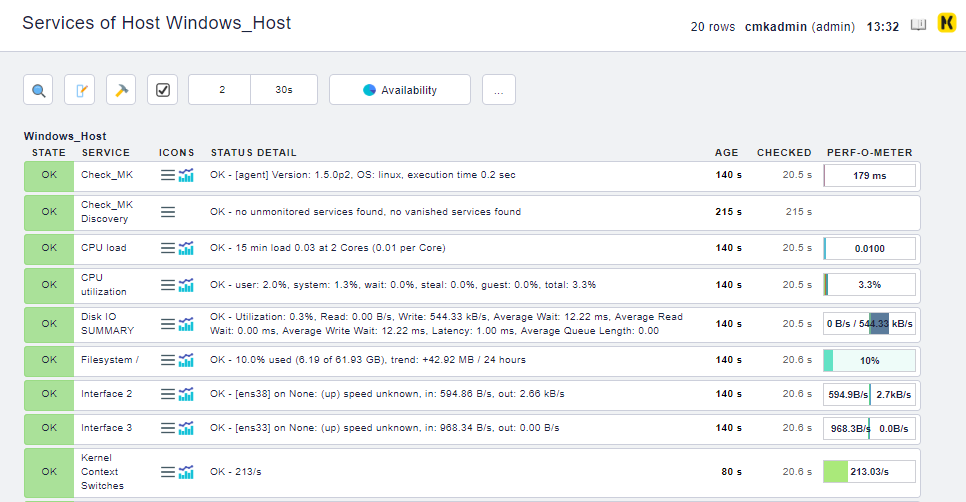Screen dimensions: 966x502
Task: Expand the action menu for Check_MK Discovery
Action: (168, 212)
